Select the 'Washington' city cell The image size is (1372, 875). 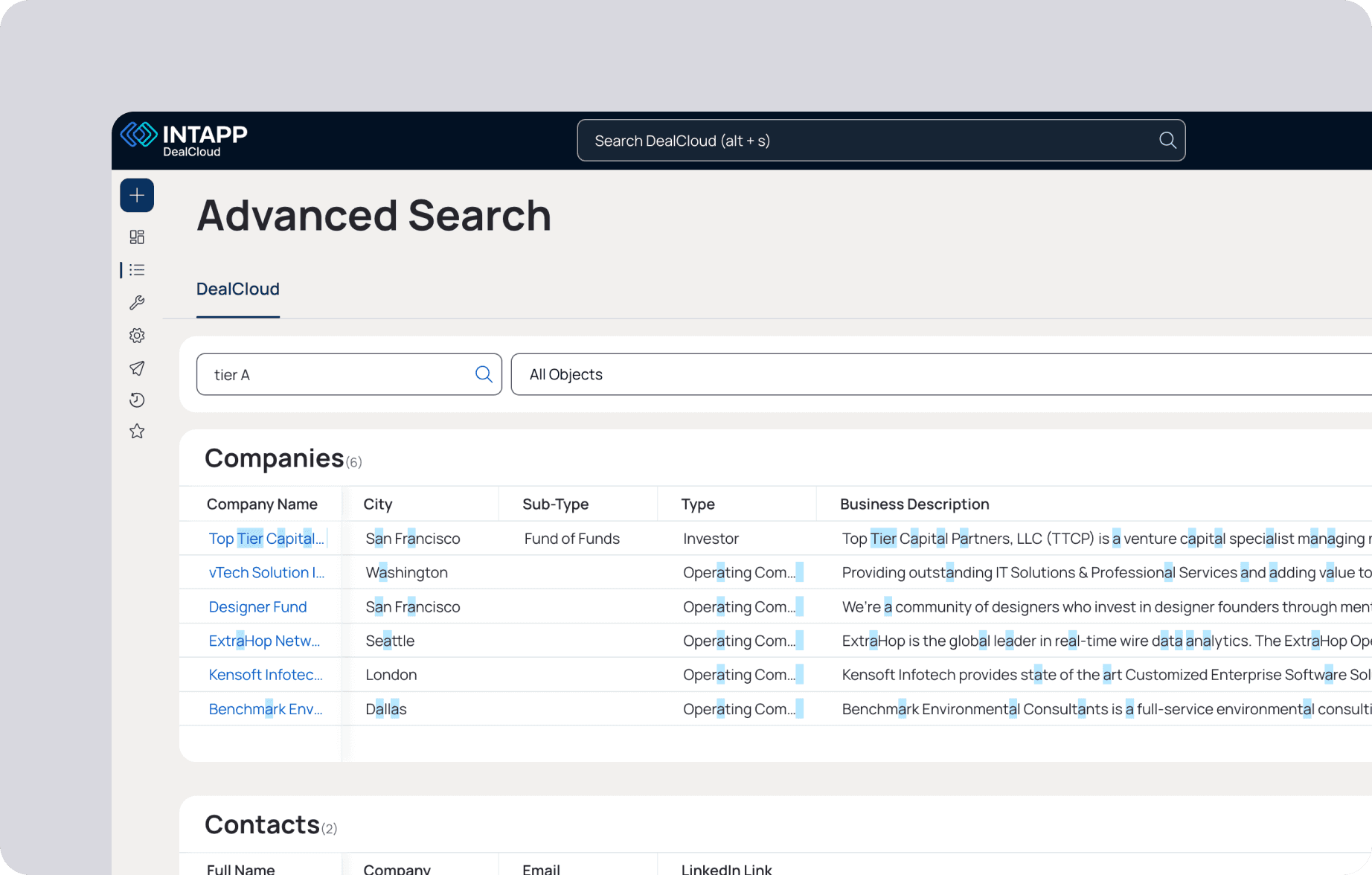406,573
